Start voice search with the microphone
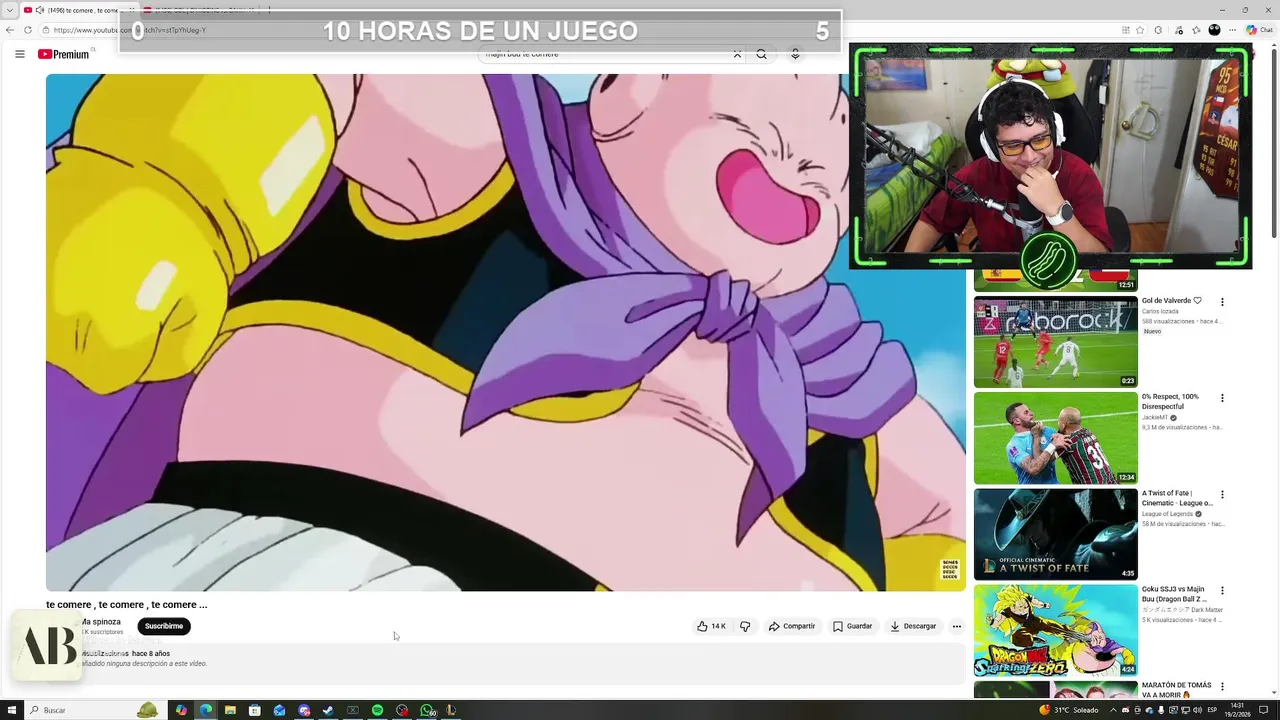Screen dimensions: 1280x720 point(795,54)
